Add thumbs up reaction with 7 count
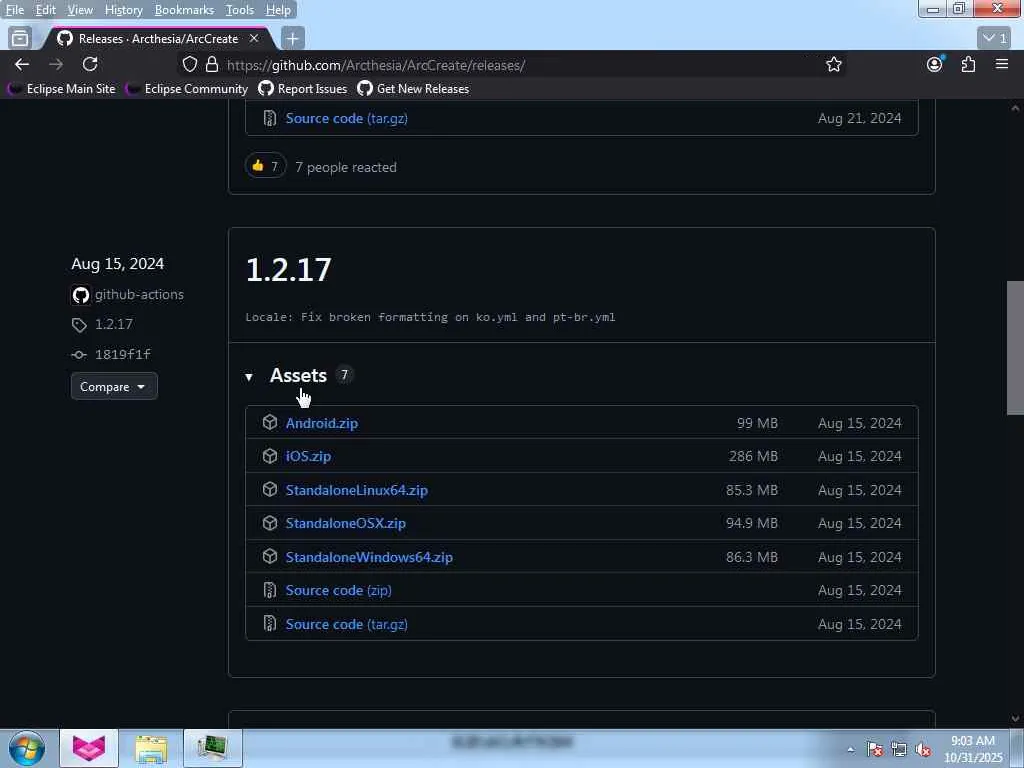 click(265, 166)
